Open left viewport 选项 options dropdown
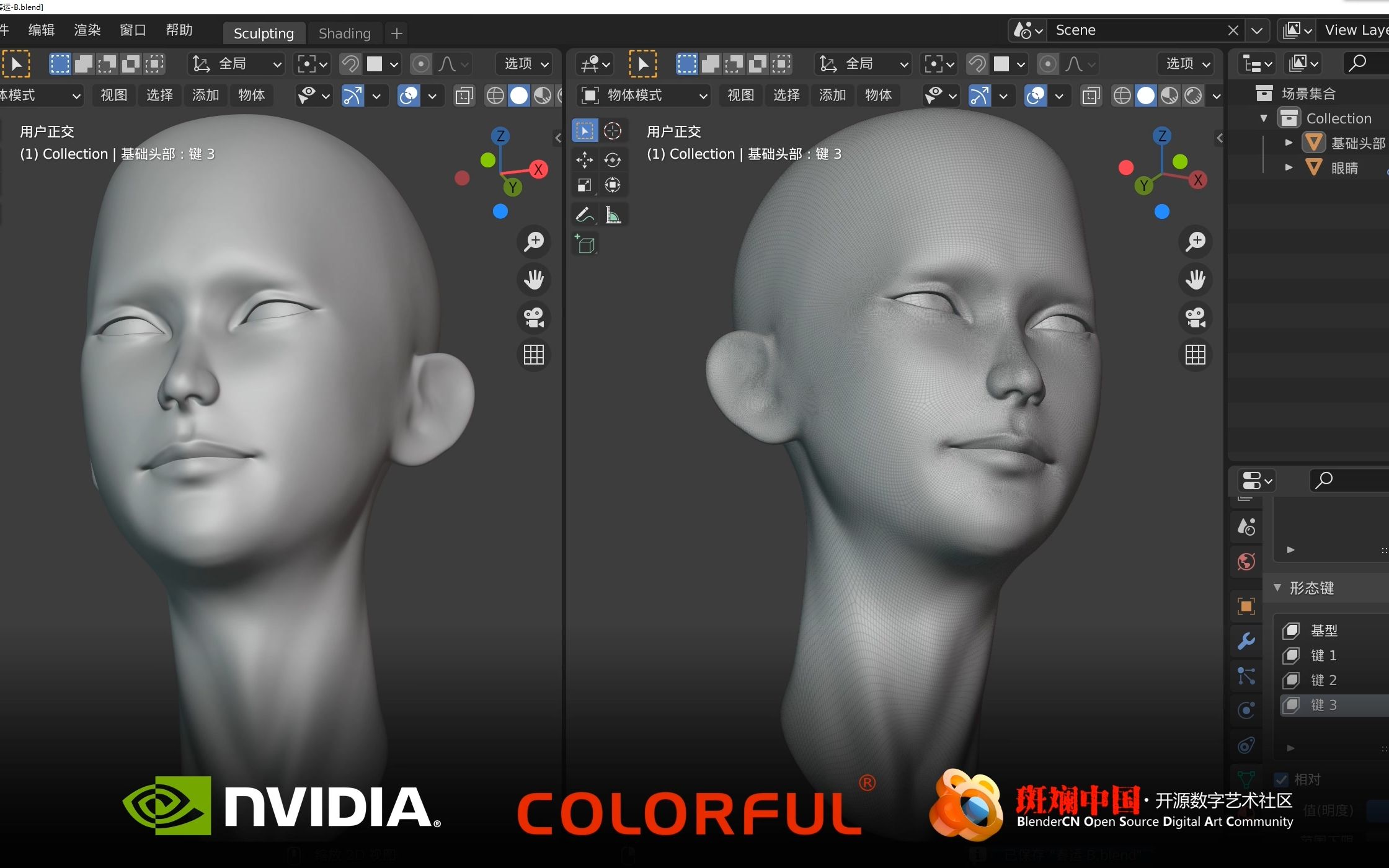 [x=525, y=64]
